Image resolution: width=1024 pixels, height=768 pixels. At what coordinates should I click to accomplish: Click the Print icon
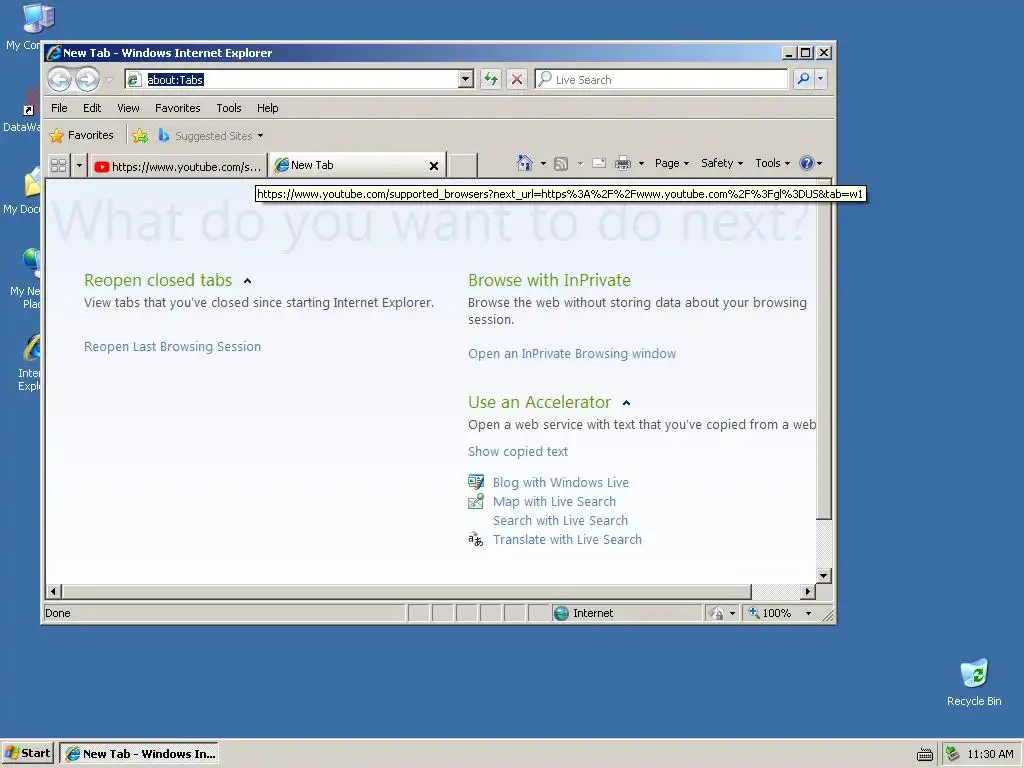pyautogui.click(x=623, y=163)
